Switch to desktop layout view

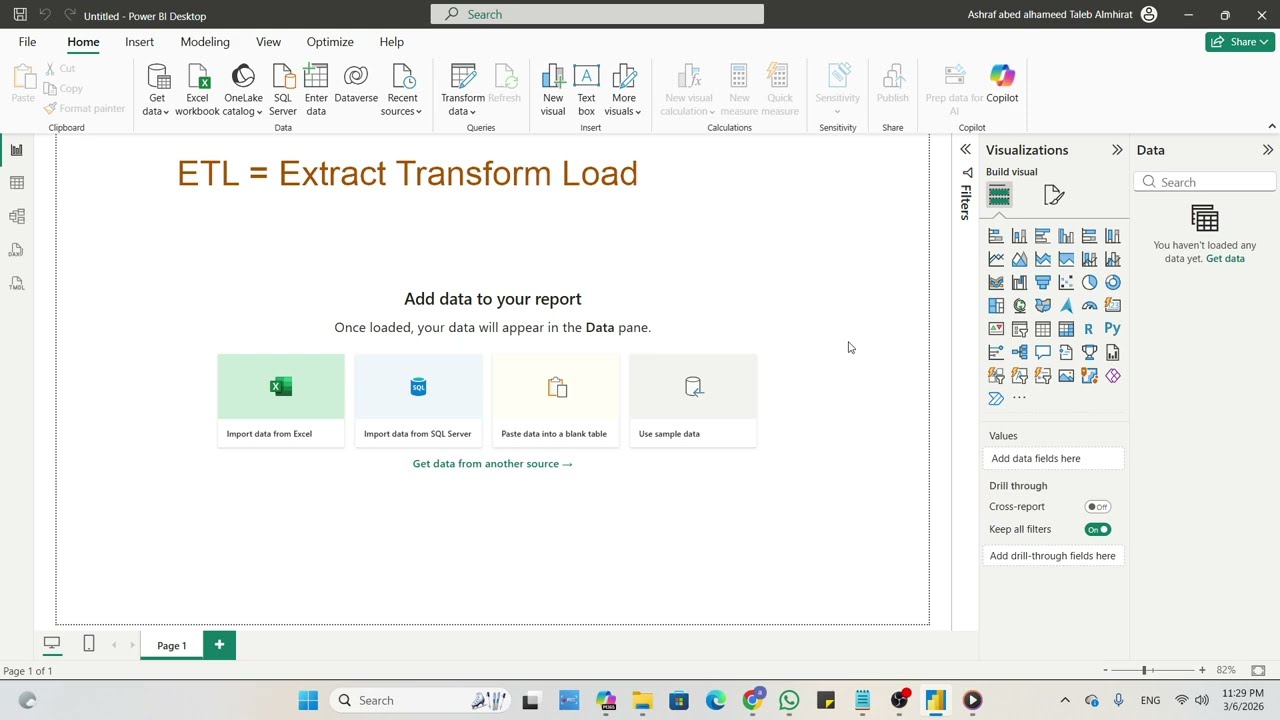(x=52, y=644)
